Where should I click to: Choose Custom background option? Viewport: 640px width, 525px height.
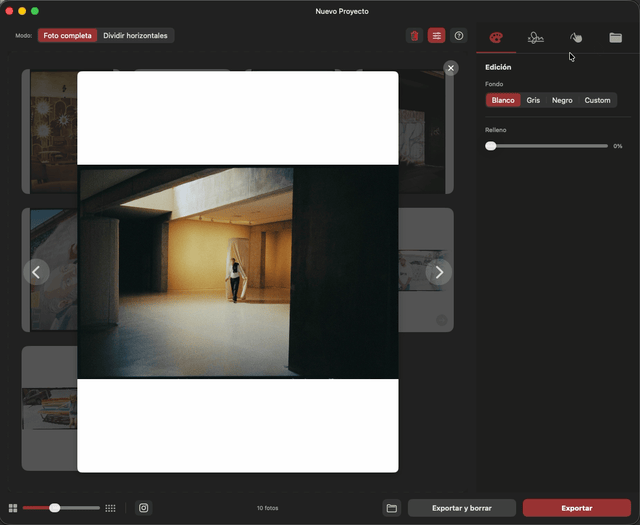pyautogui.click(x=597, y=100)
